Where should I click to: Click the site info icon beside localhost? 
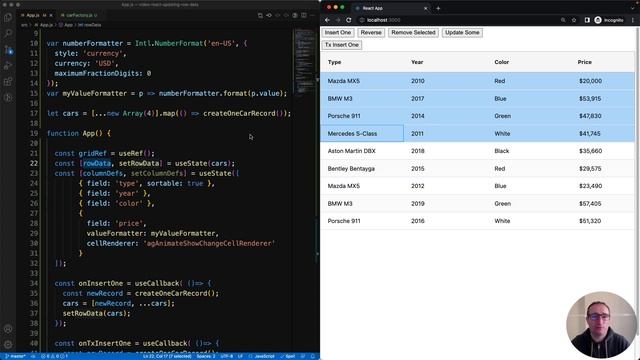pos(362,20)
